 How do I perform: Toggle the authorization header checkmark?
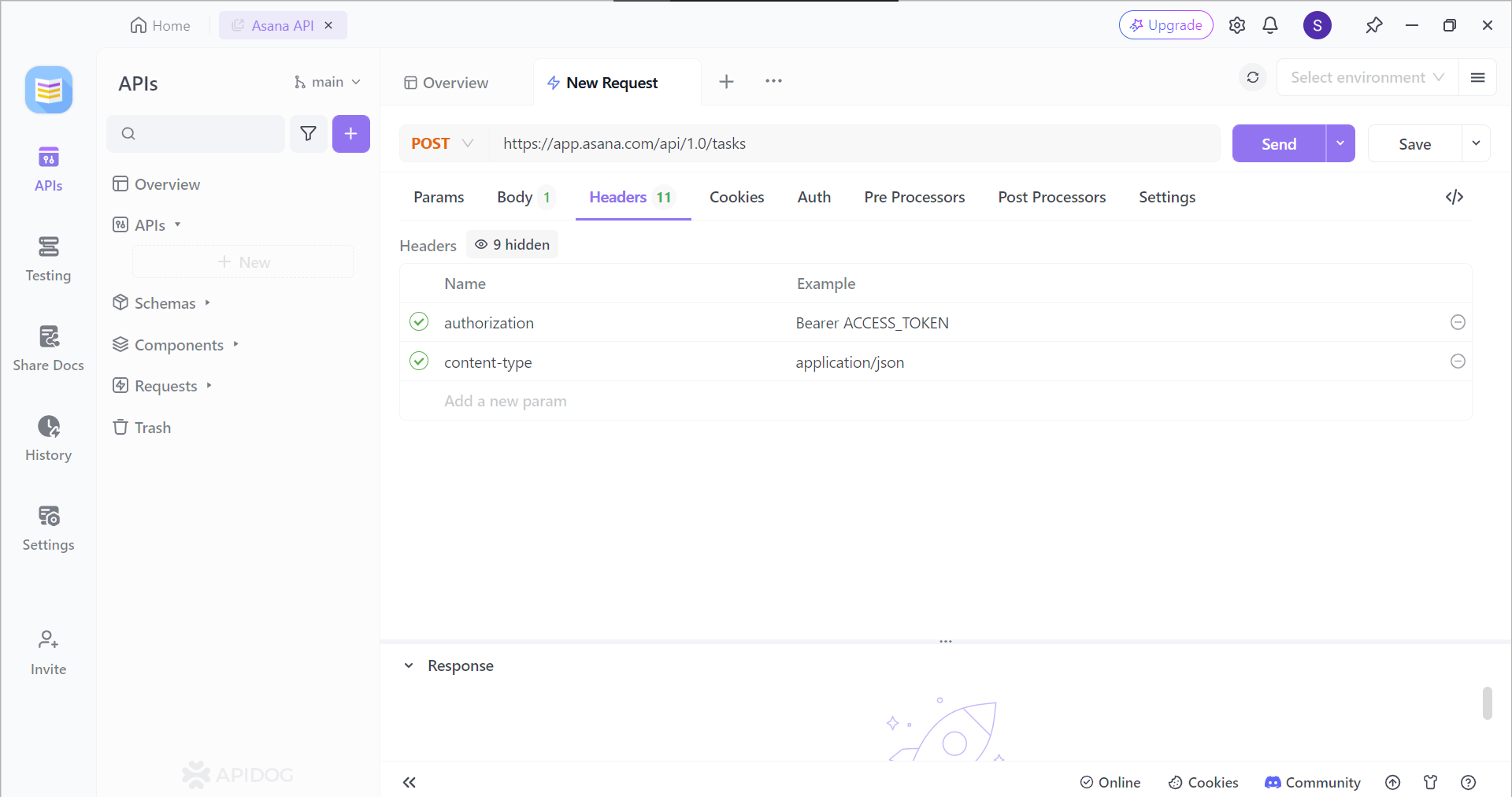418,322
